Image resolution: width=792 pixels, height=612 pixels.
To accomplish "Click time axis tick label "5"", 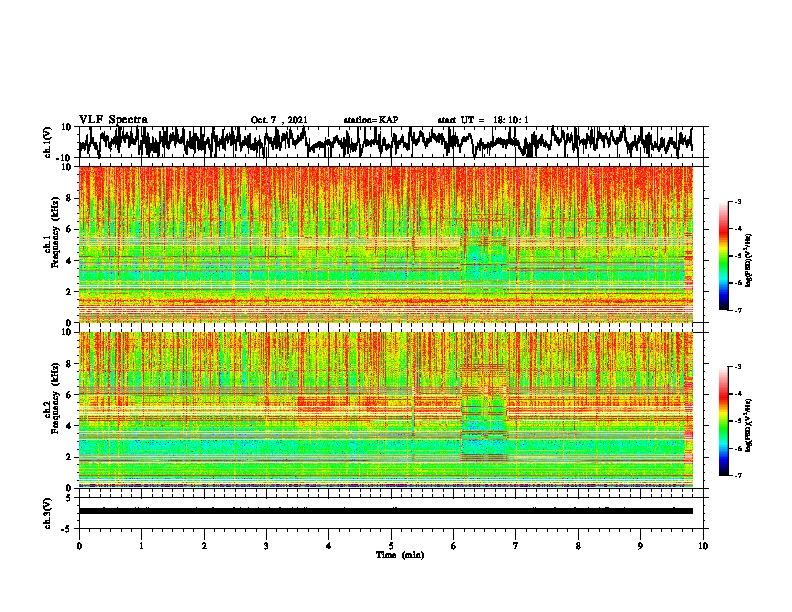I will click(391, 546).
